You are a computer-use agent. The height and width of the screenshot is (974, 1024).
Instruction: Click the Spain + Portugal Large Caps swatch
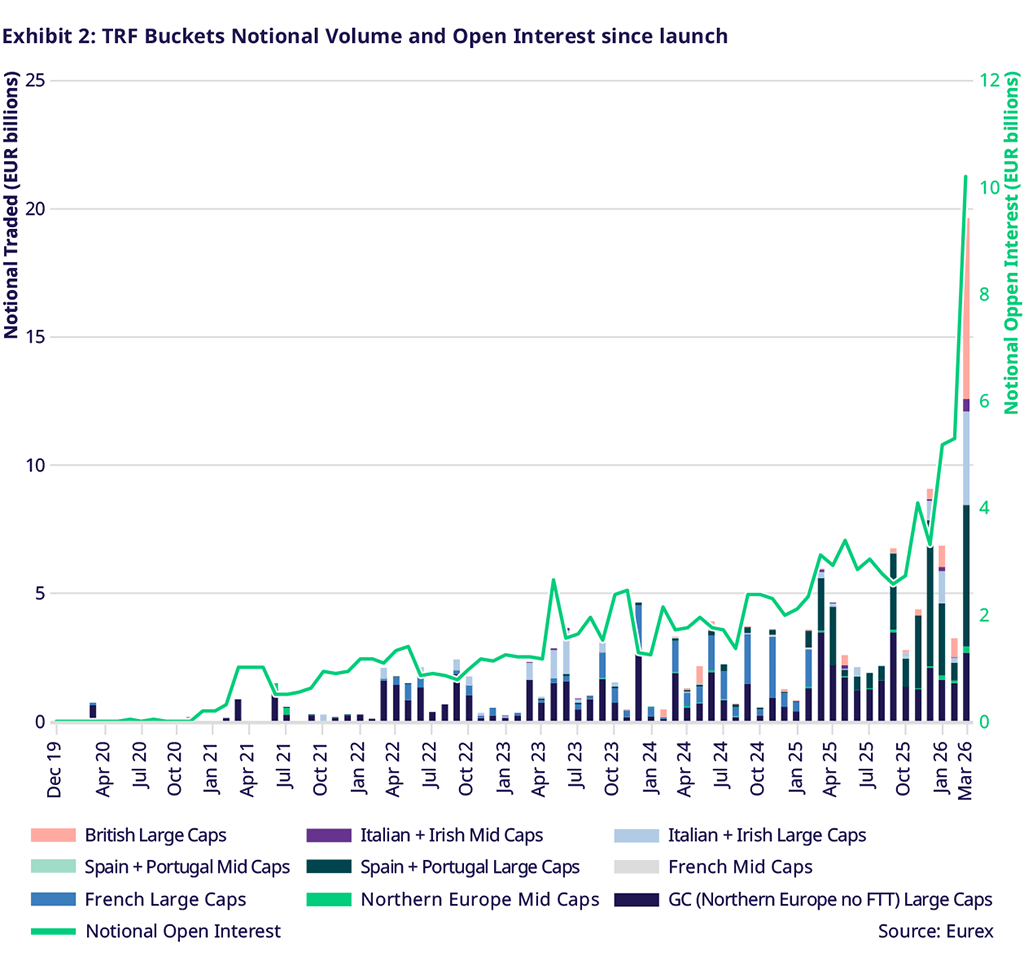point(328,867)
